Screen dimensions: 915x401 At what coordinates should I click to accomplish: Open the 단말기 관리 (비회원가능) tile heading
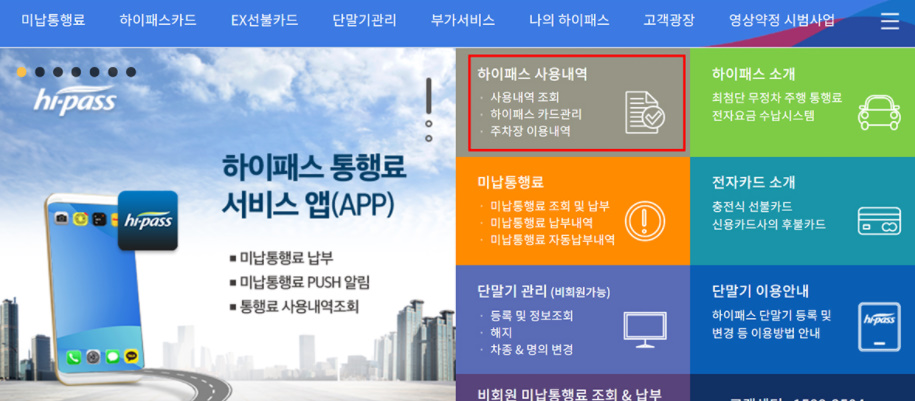543,291
